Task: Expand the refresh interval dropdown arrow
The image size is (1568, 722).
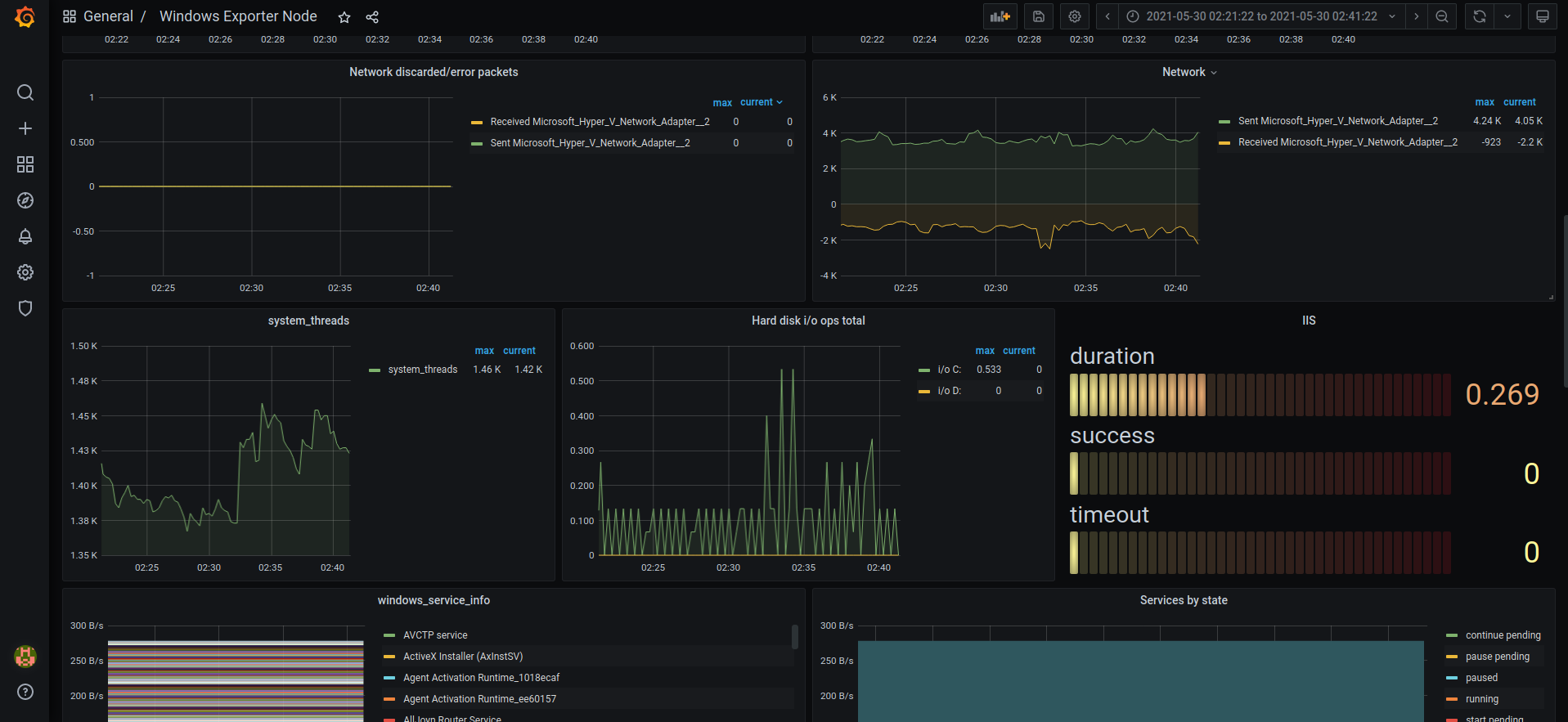Action: (1507, 16)
